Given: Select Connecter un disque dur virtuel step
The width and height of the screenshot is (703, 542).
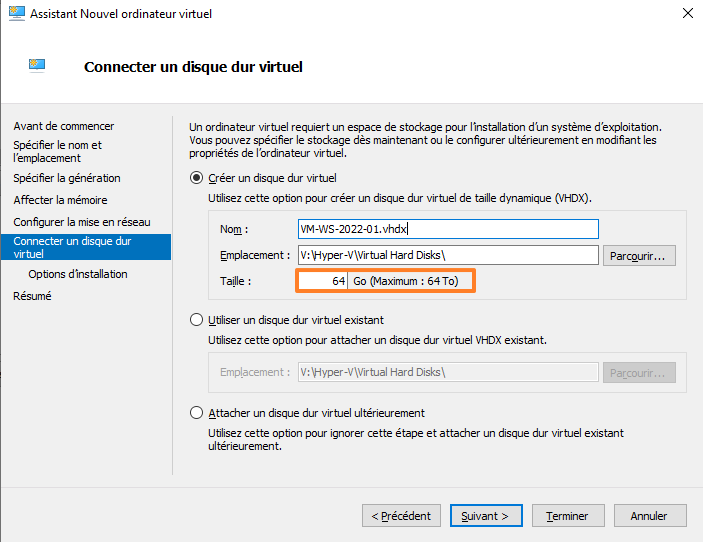Looking at the screenshot, I should coord(72,247).
